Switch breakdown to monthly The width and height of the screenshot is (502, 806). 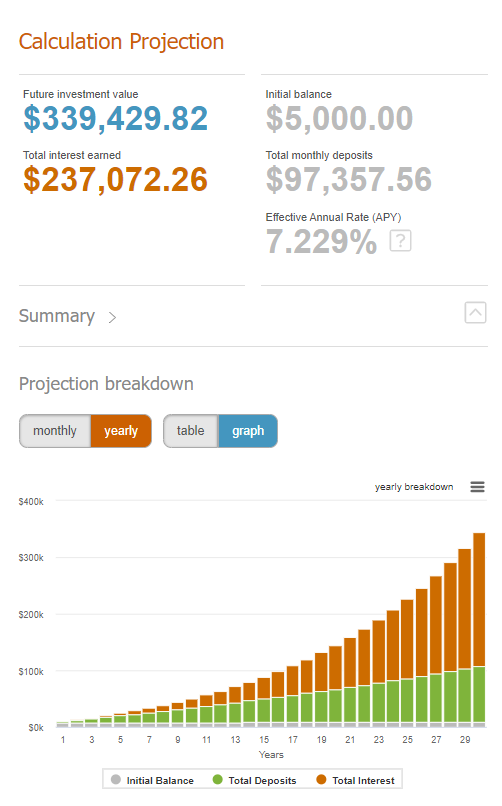pyautogui.click(x=55, y=431)
